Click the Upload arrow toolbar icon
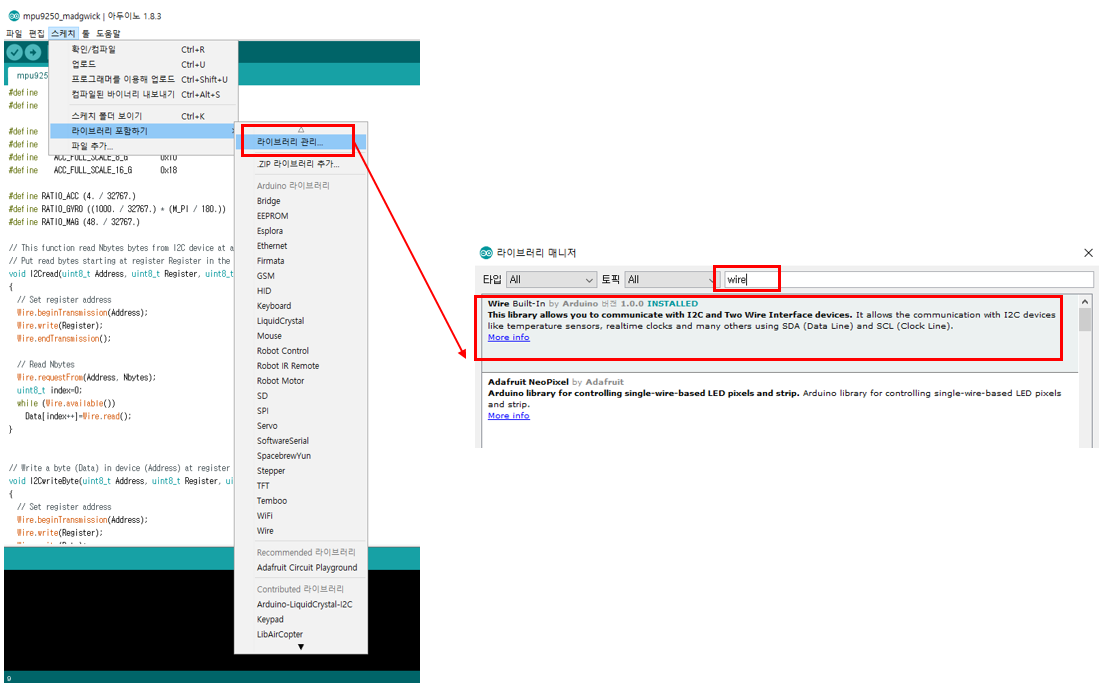 click(33, 52)
